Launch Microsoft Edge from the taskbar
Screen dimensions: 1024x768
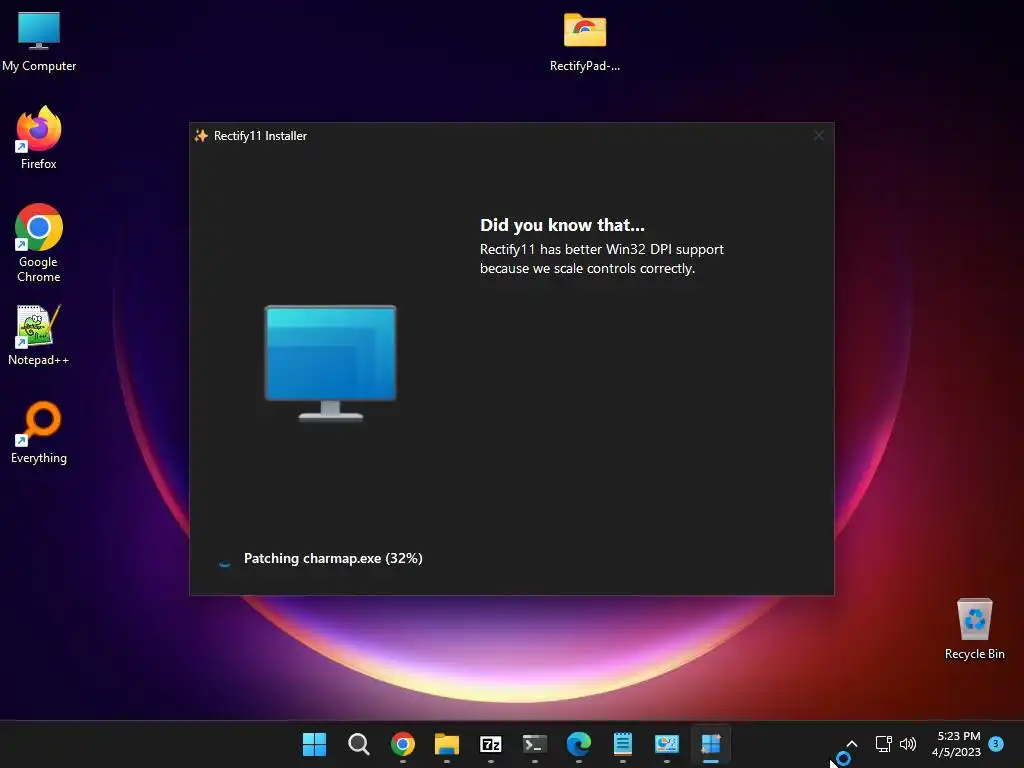(x=579, y=744)
